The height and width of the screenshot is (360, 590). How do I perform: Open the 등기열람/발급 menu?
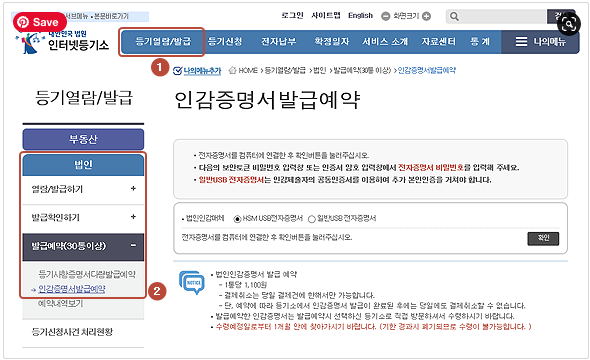(163, 41)
